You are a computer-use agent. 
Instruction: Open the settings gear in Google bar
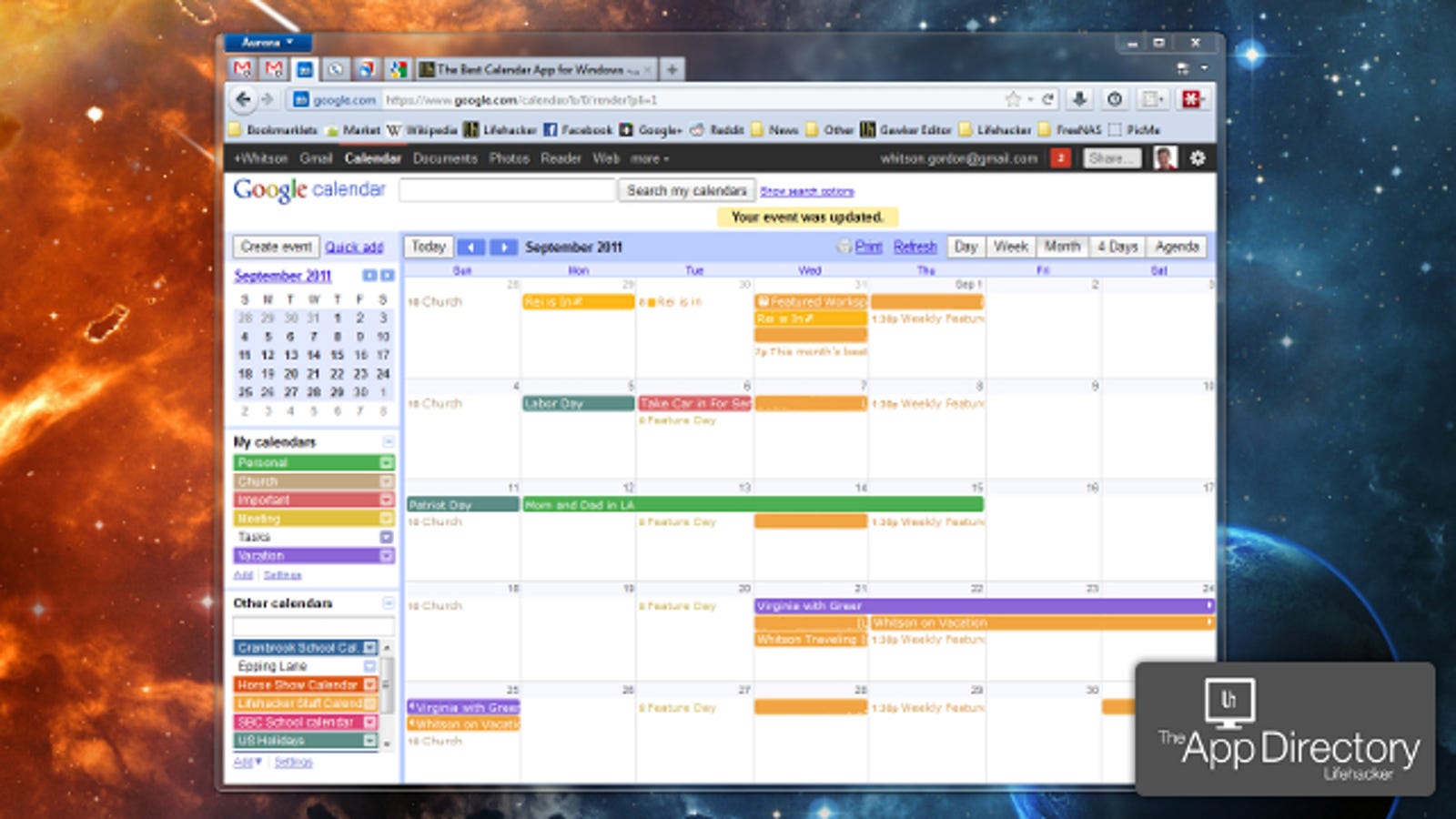[x=1198, y=158]
